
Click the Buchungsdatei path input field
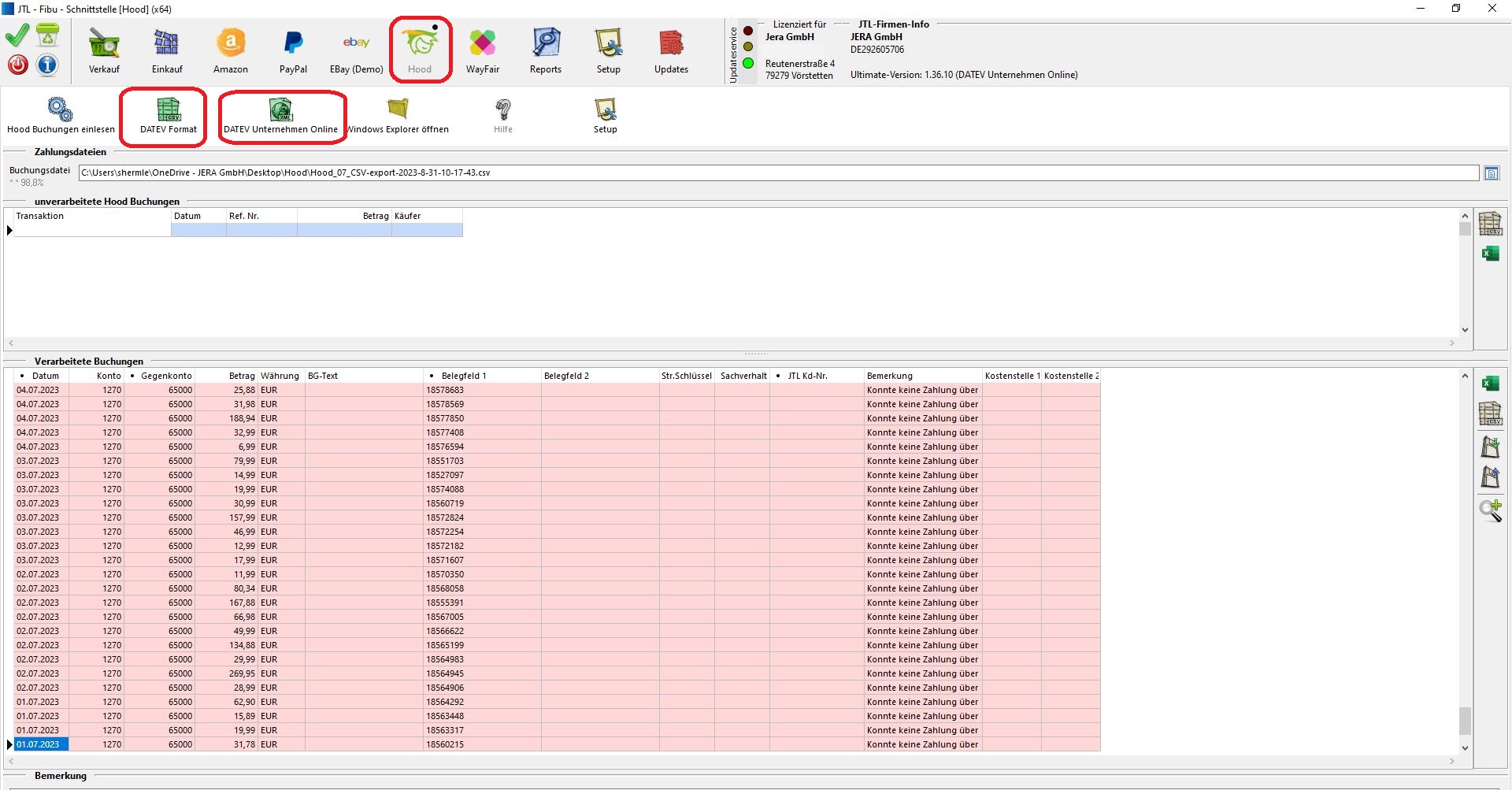(778, 173)
